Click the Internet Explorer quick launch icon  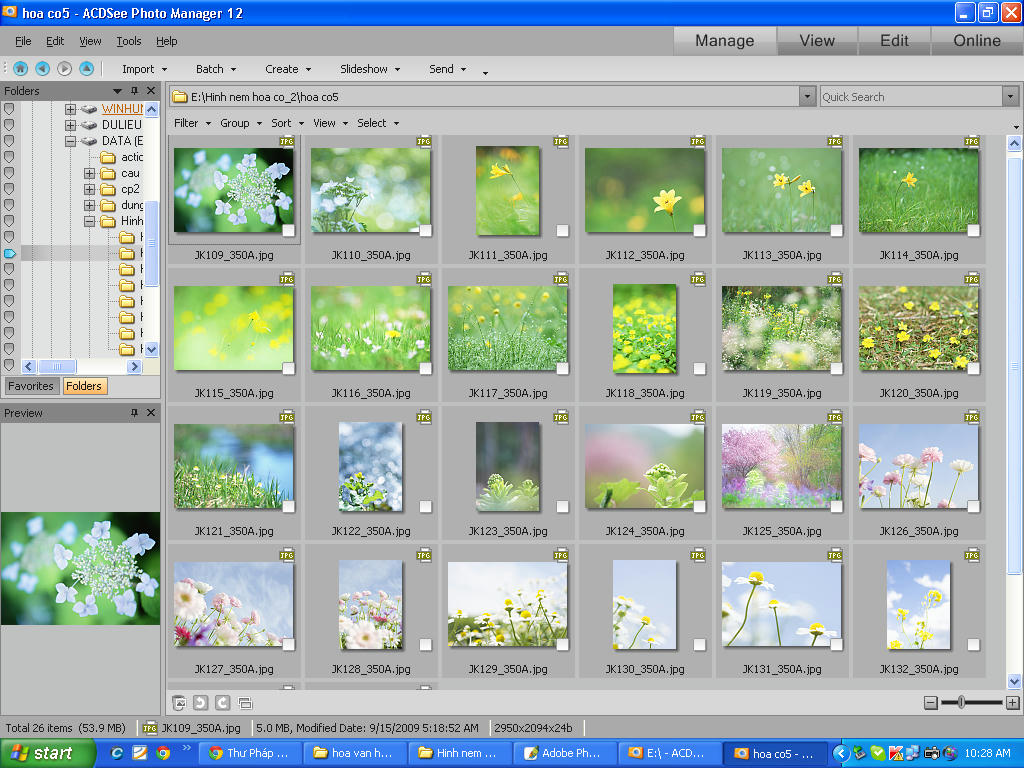tap(117, 753)
